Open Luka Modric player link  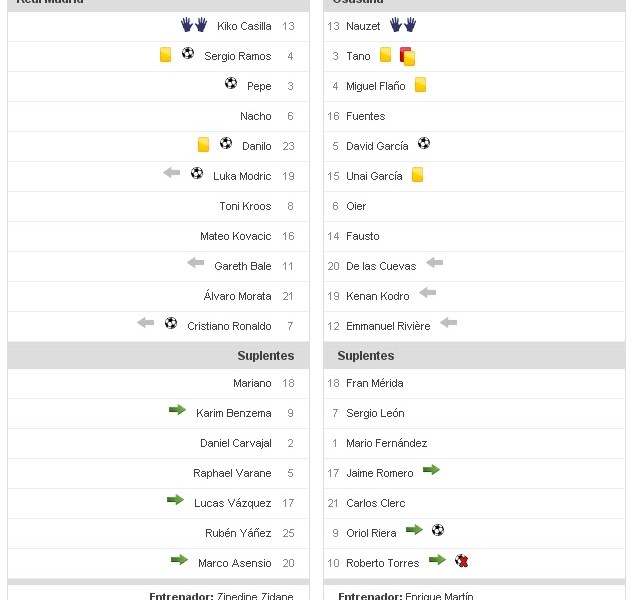[x=242, y=176]
